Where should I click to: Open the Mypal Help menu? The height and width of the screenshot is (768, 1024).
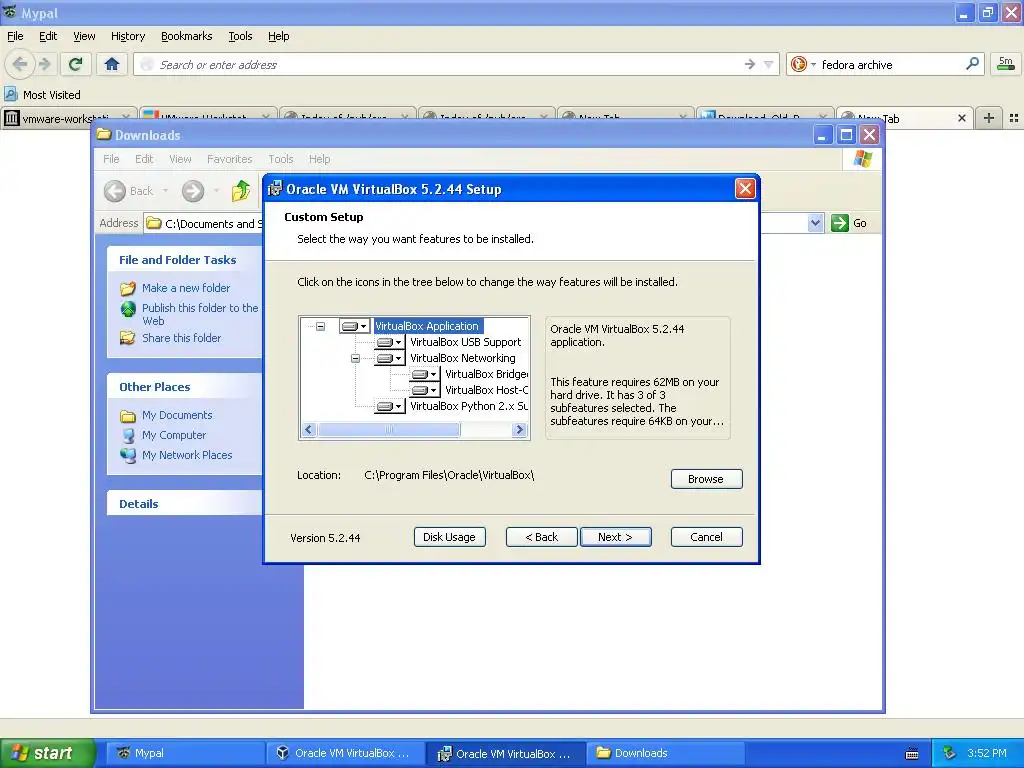pos(279,36)
